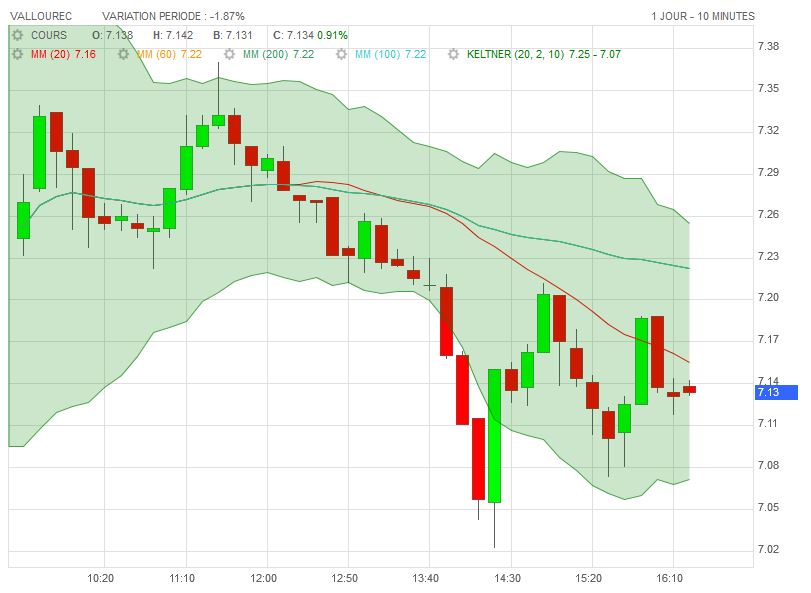
Task: Click the 11:10 time axis label
Action: [182, 578]
